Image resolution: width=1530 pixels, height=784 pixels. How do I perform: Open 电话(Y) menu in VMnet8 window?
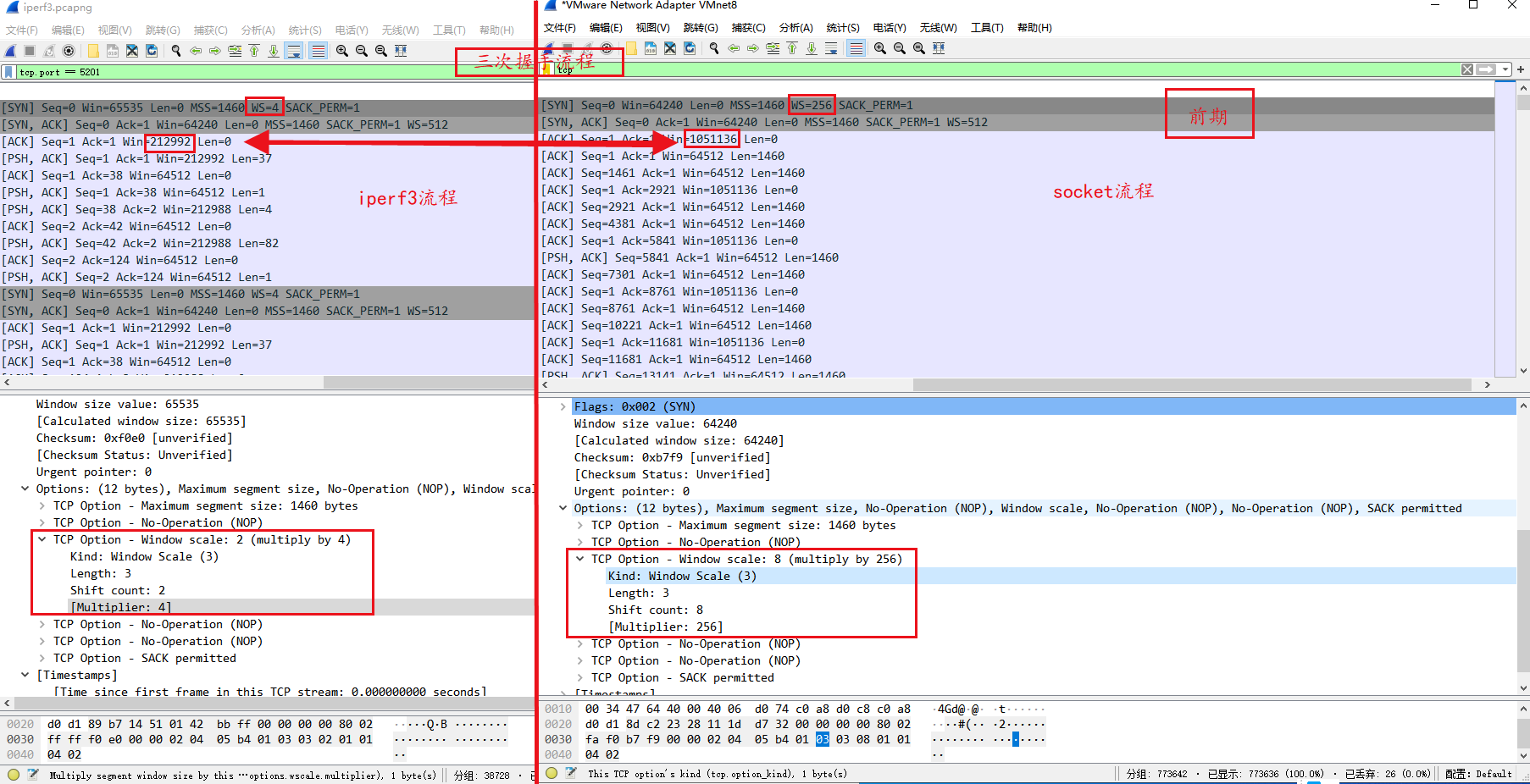890,28
